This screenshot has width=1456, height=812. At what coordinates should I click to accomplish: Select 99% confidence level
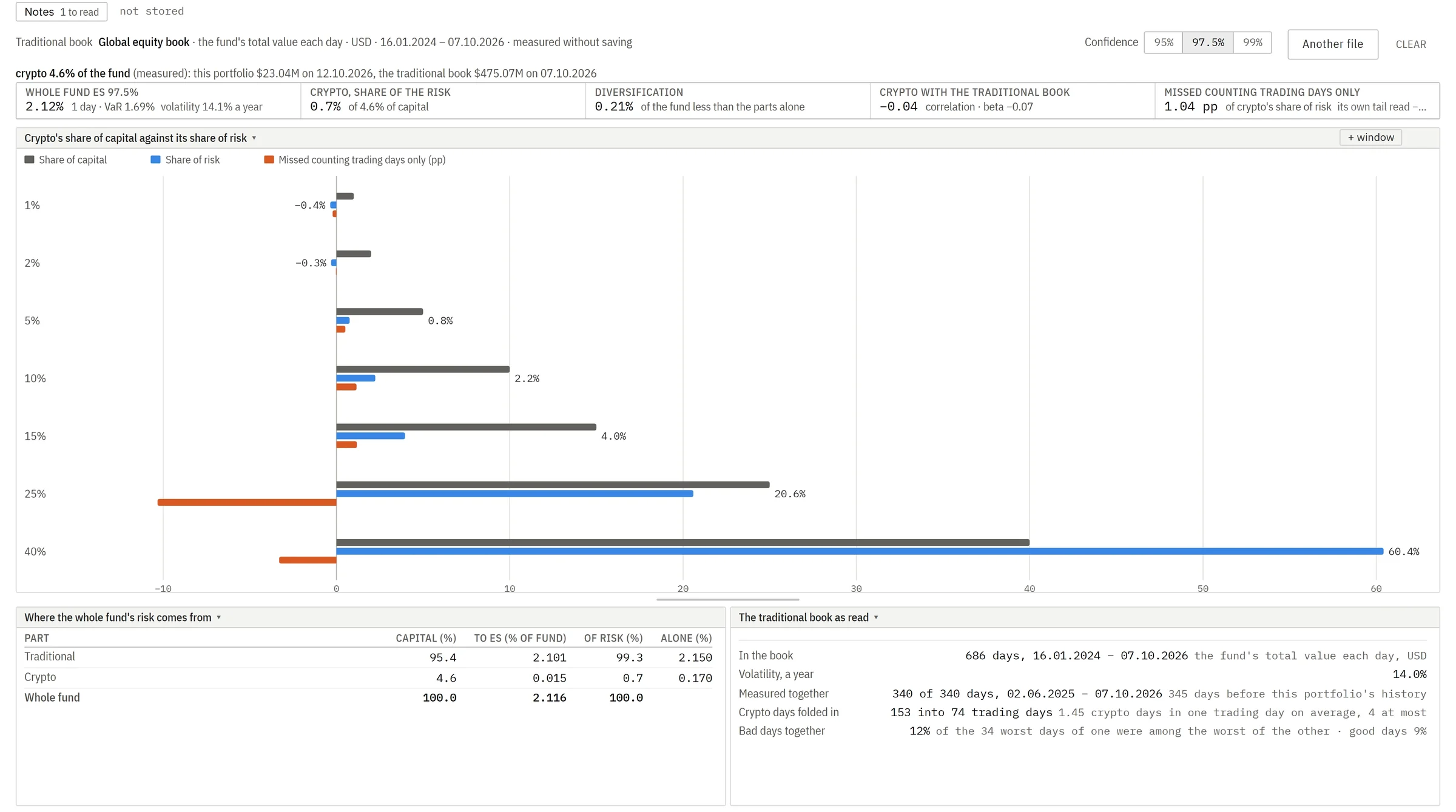pos(1252,42)
